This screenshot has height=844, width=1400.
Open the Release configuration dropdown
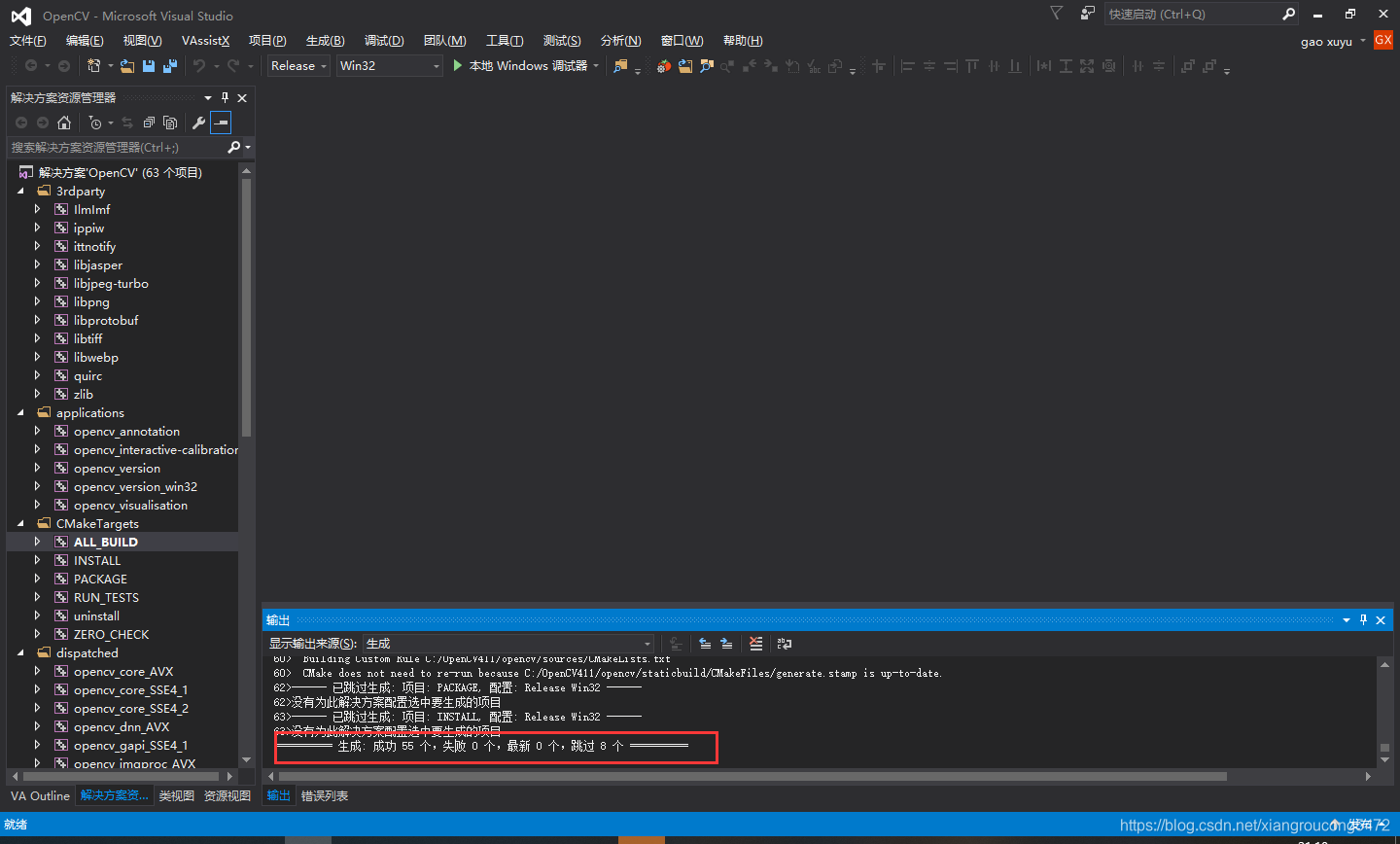(299, 65)
